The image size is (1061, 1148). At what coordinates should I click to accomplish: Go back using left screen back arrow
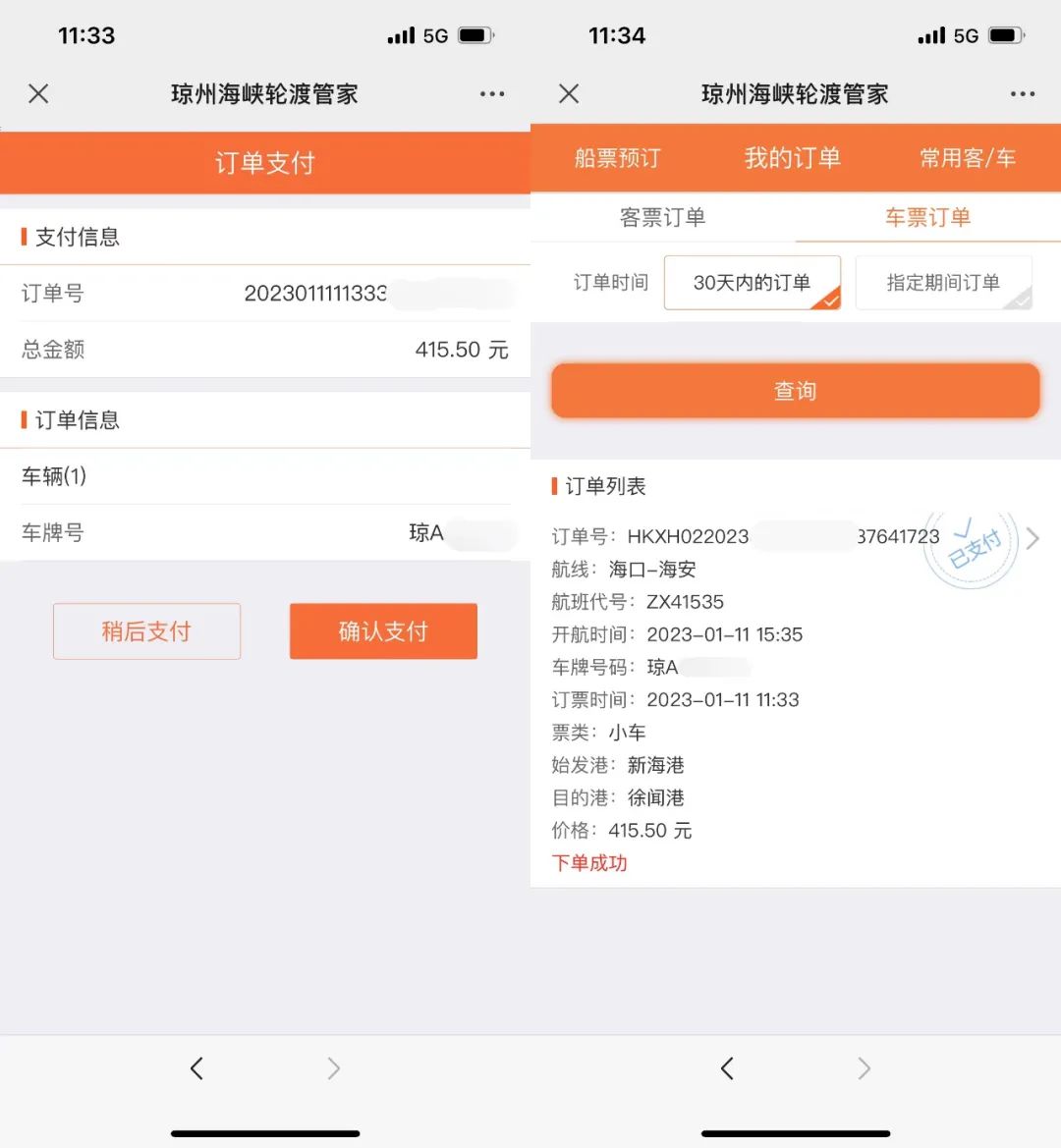pyautogui.click(x=196, y=1068)
